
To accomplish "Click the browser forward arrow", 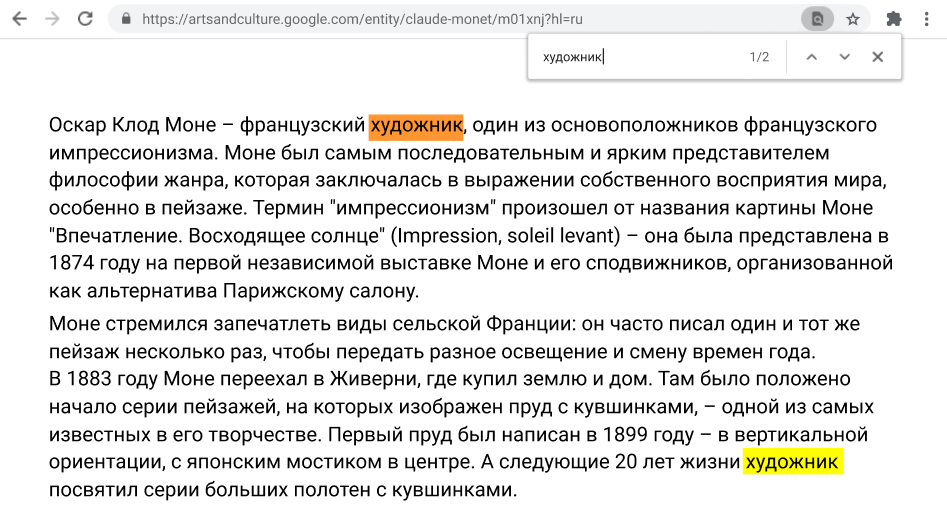I will click(x=52, y=19).
